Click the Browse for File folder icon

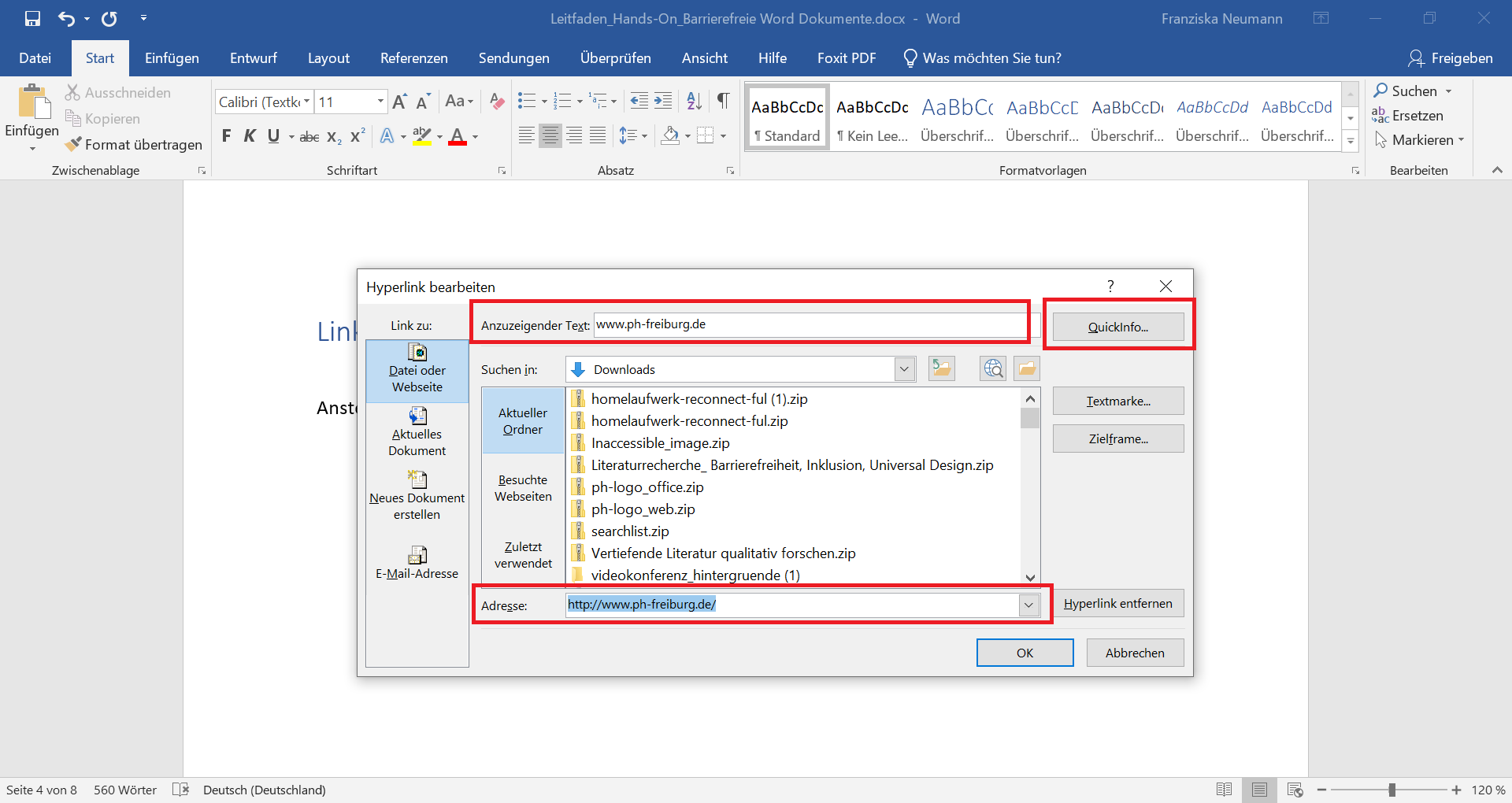coord(1026,368)
